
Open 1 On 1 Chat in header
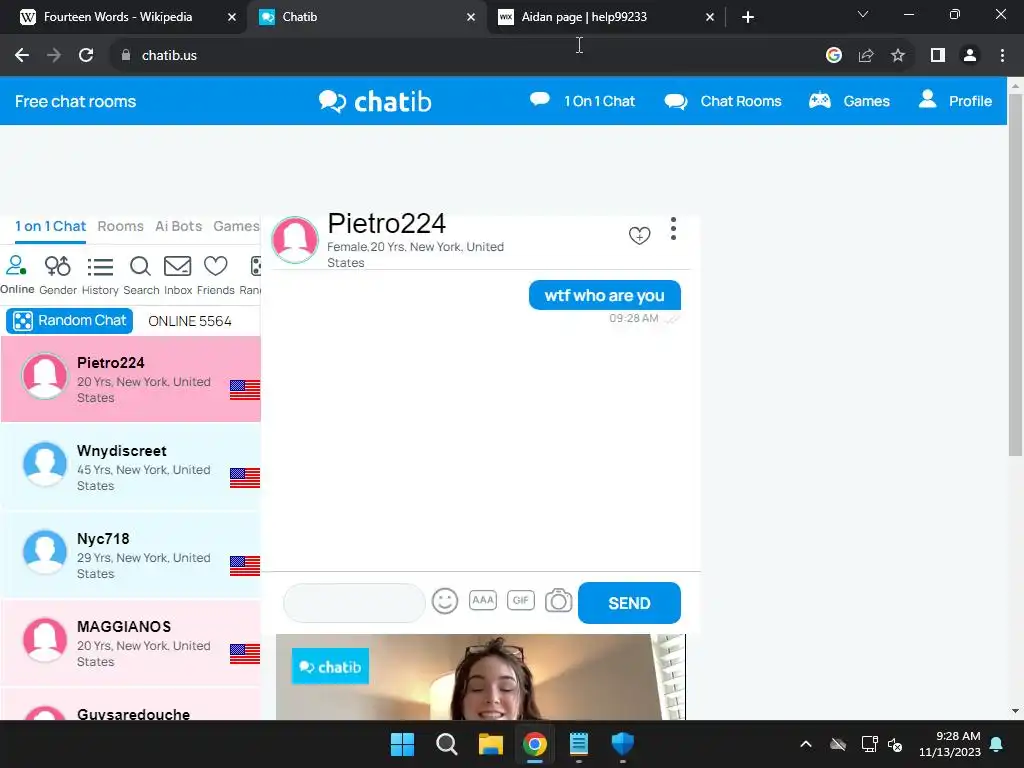pos(583,101)
